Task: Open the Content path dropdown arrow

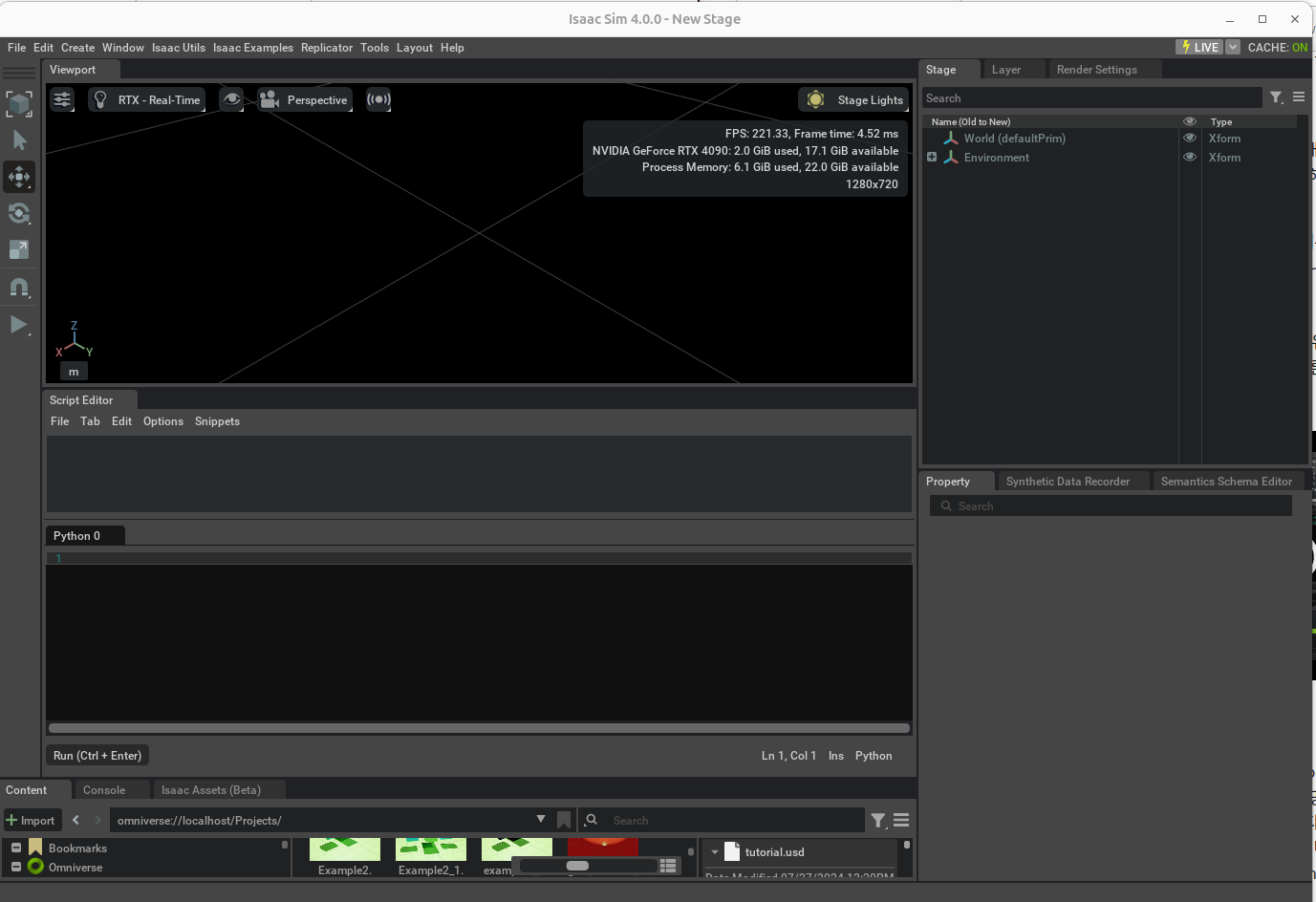Action: [541, 819]
